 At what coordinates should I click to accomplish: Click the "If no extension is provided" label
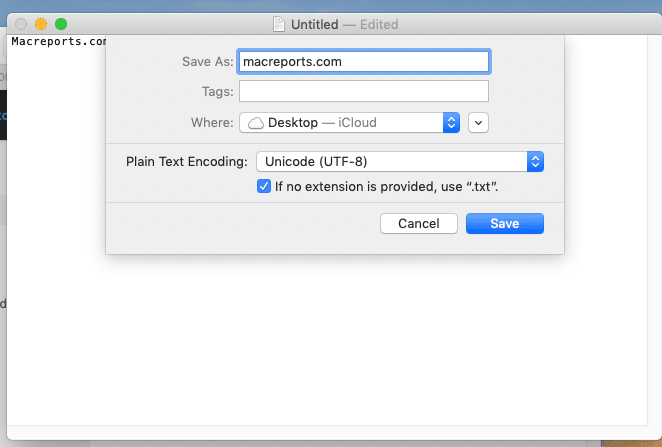coord(387,186)
